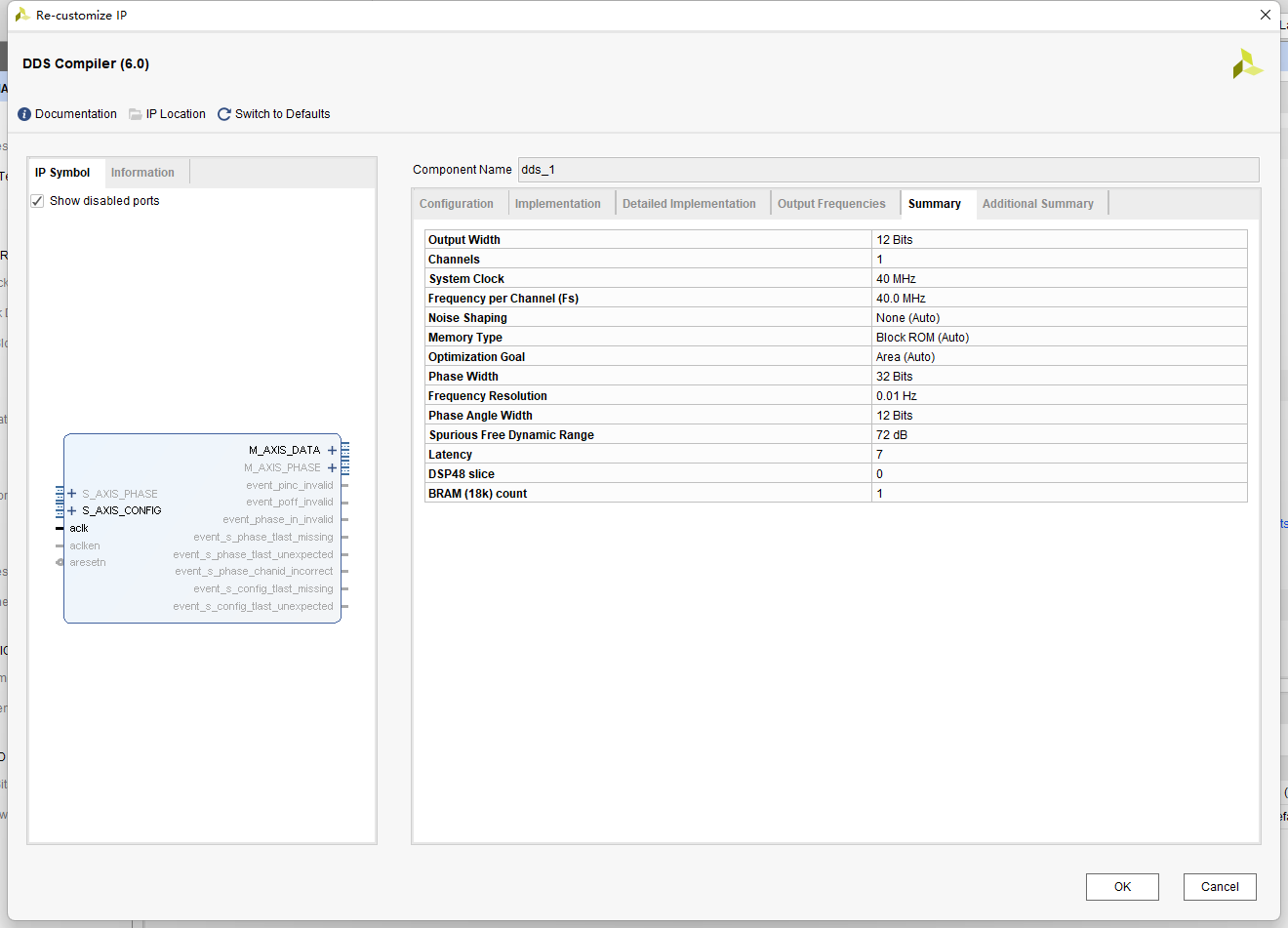1288x928 pixels.
Task: Select the Phase Angle Width row label
Action: 480,416
